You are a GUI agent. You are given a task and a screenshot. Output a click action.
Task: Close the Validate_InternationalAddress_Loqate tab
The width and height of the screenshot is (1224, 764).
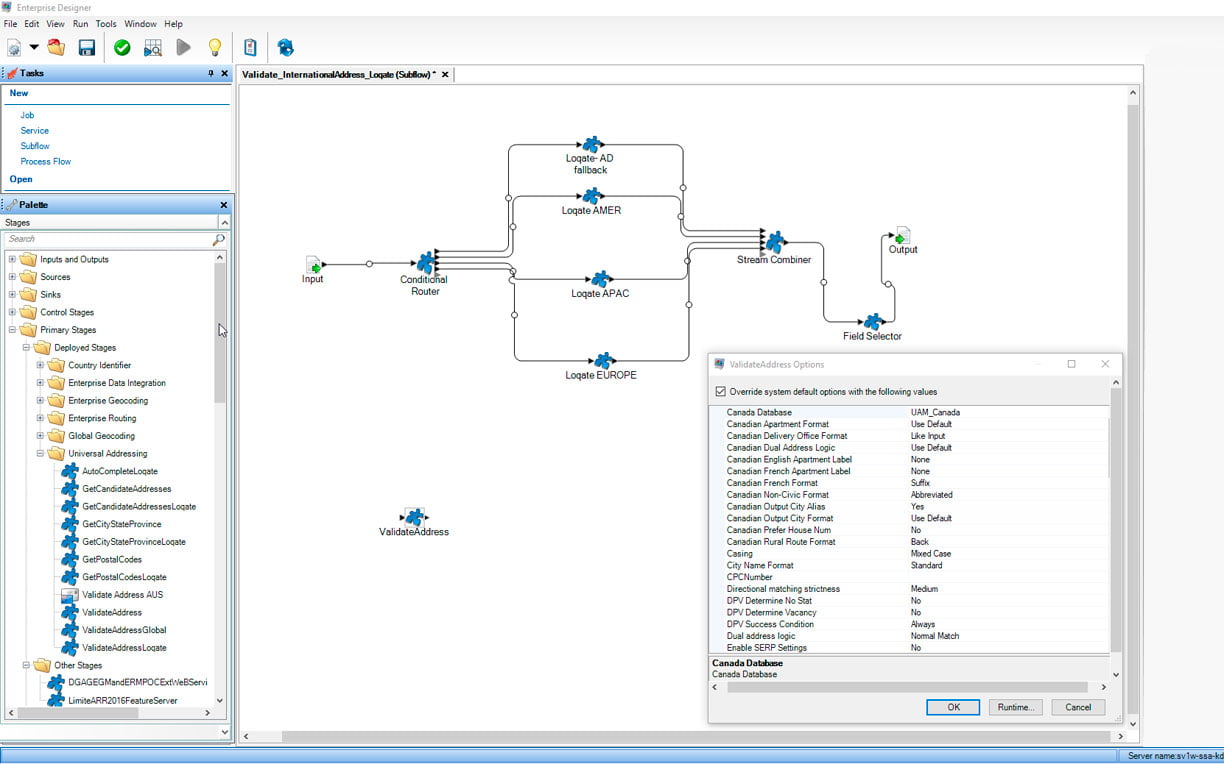445,74
